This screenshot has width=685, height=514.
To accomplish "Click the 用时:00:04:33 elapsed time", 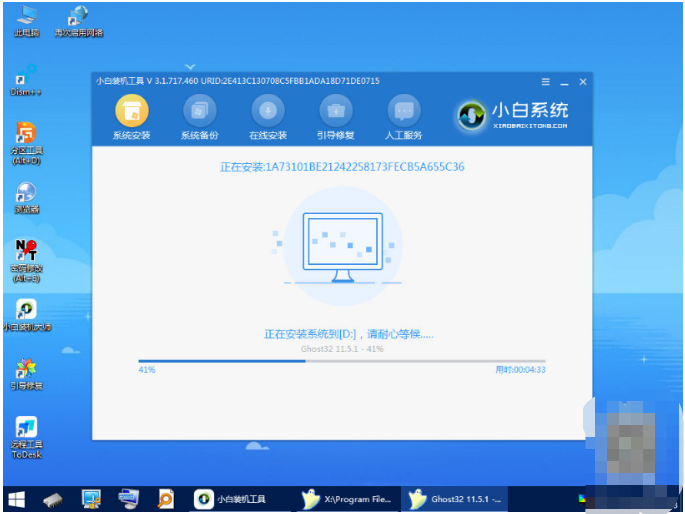I will tap(520, 370).
